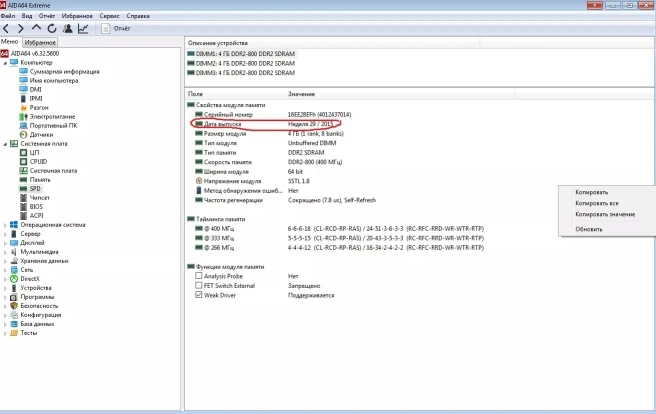This screenshot has height=414, width=656.
Task: Refresh using the circular arrow toolbar icon
Action: pyautogui.click(x=52, y=28)
